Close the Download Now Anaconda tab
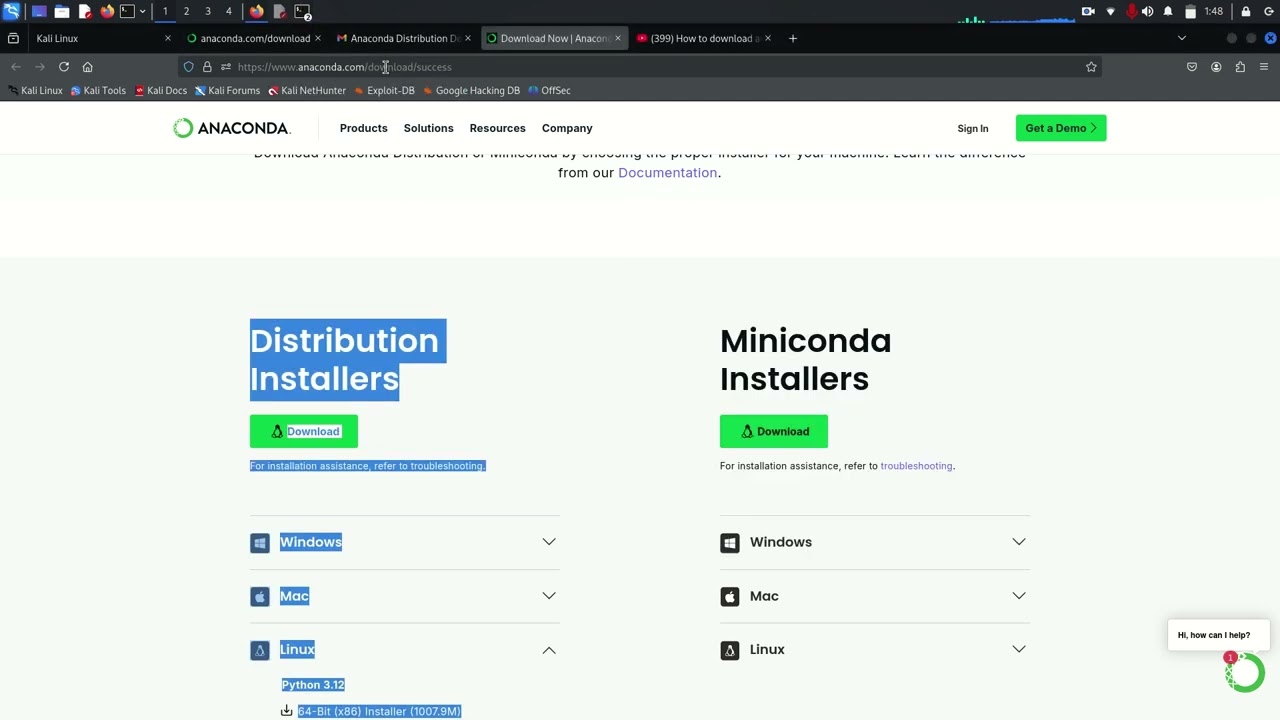 pyautogui.click(x=617, y=38)
